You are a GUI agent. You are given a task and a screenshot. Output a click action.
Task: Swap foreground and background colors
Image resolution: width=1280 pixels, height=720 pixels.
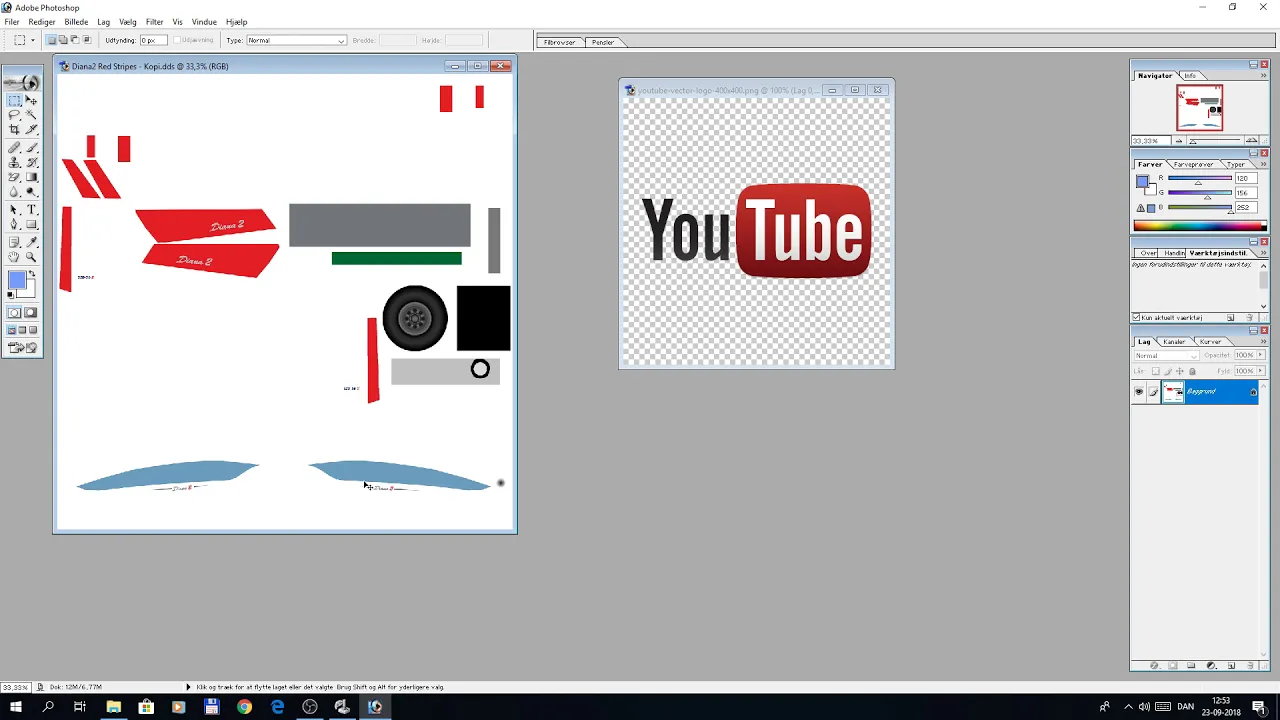(x=32, y=273)
